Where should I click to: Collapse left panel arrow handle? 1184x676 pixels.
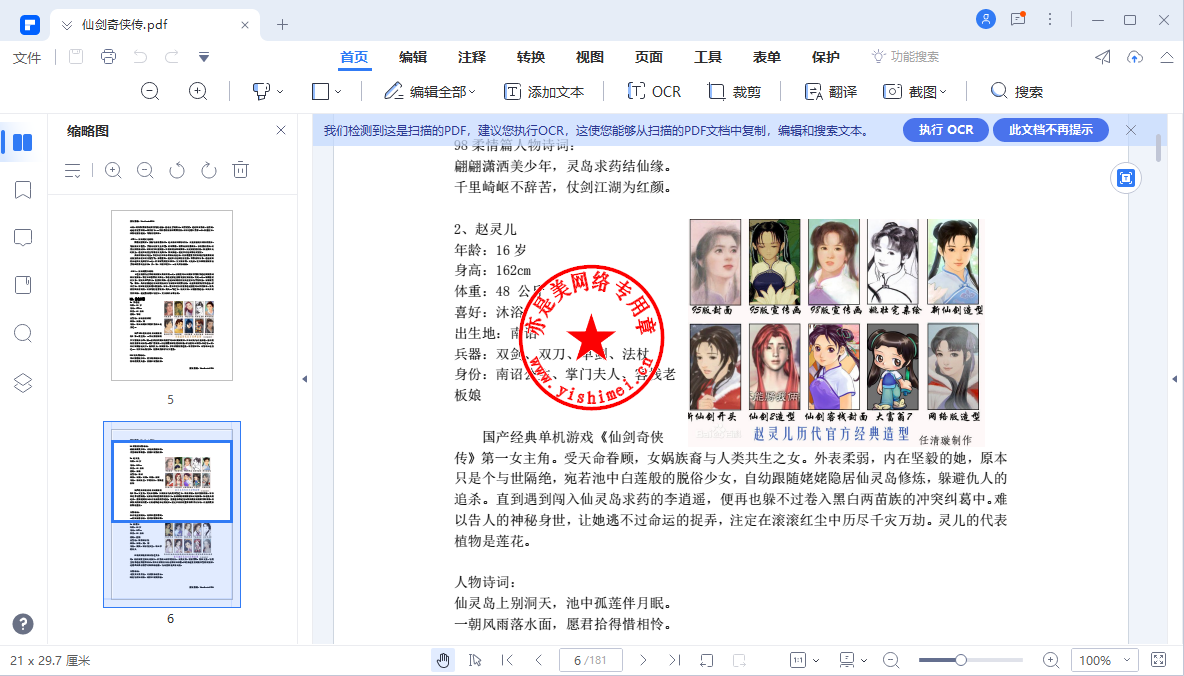click(x=305, y=379)
